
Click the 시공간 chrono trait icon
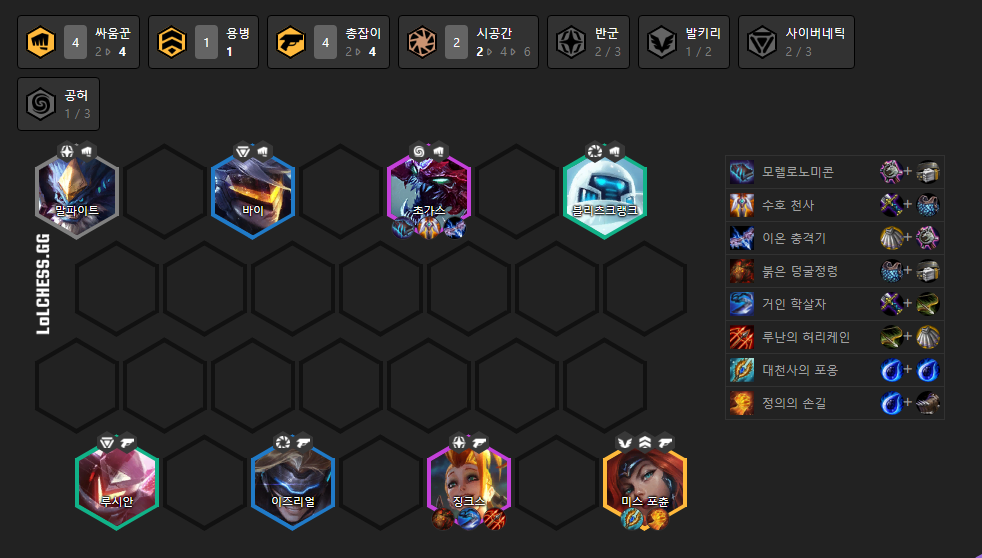tap(421, 43)
